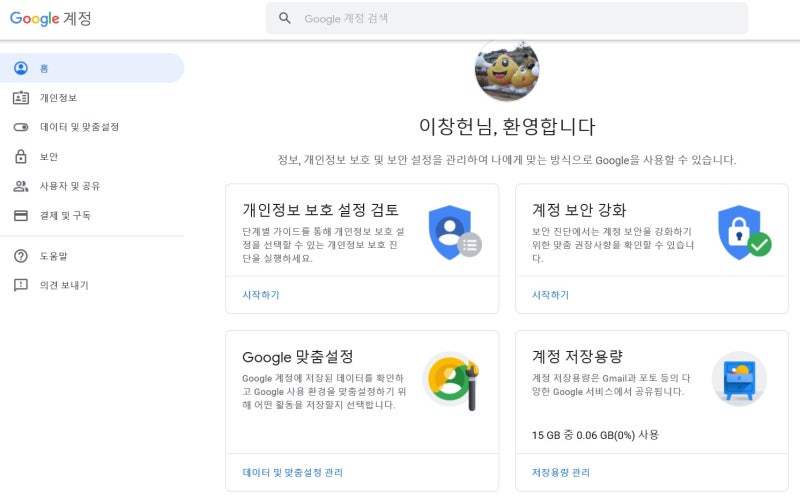Click the Google 맞춤설정 brush icon
Image resolution: width=800 pixels, height=498 pixels.
click(x=452, y=380)
